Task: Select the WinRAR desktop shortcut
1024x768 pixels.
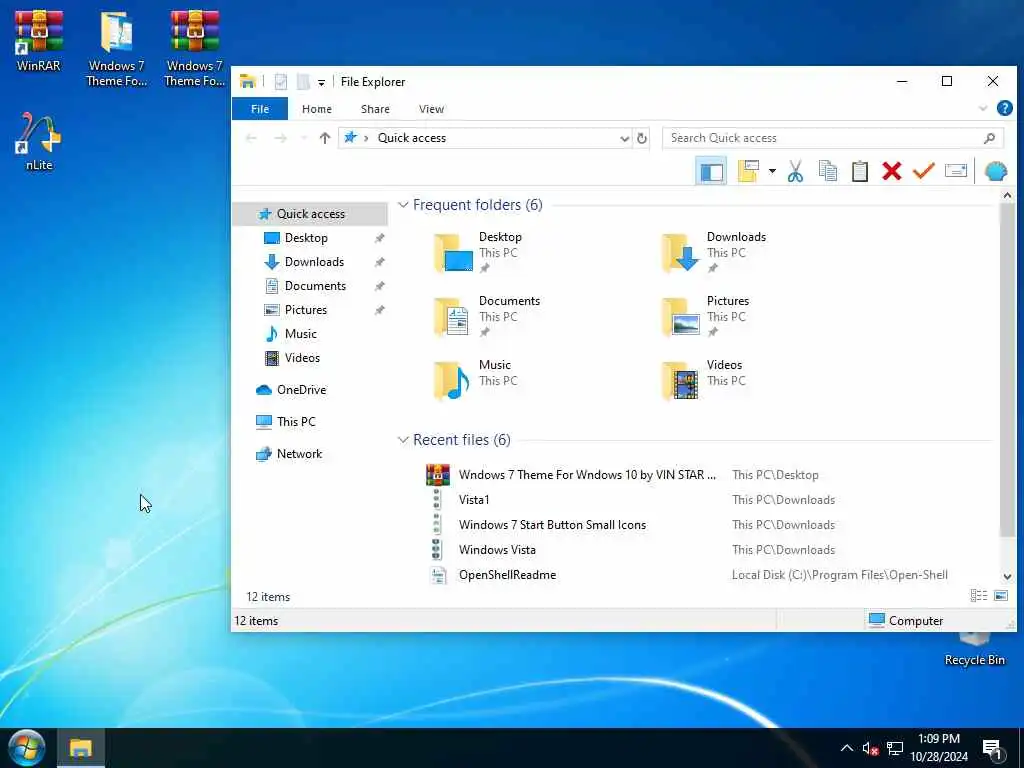Action: (x=39, y=40)
